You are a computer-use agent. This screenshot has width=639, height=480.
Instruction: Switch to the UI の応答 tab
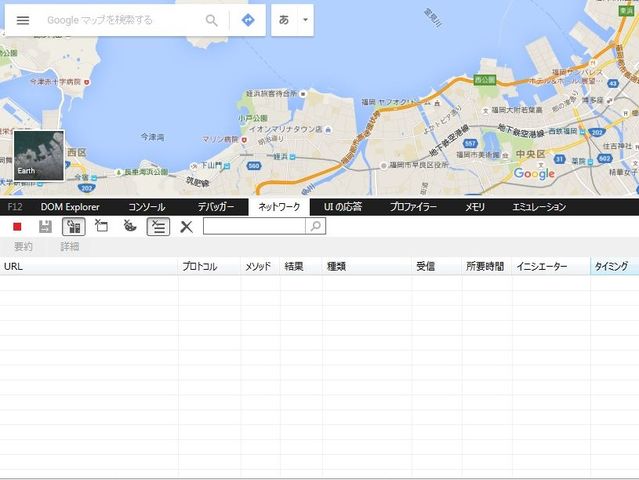point(343,207)
